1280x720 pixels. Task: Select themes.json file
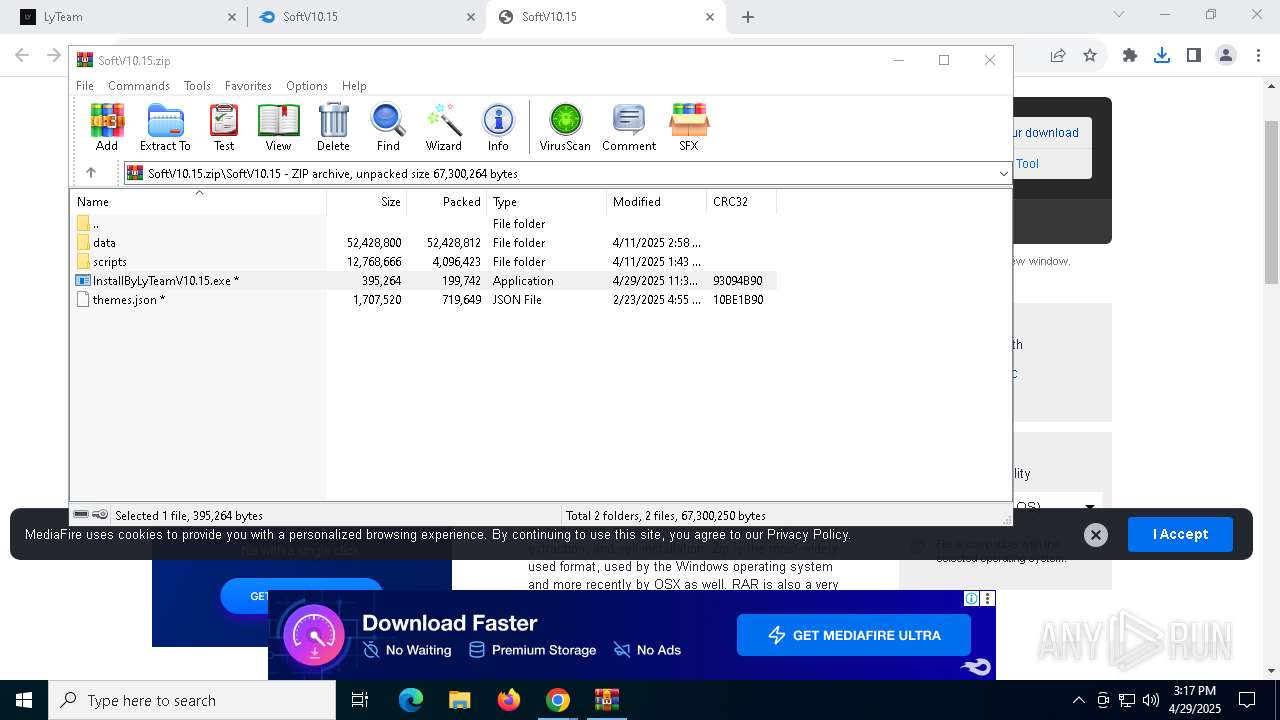tap(425, 300)
